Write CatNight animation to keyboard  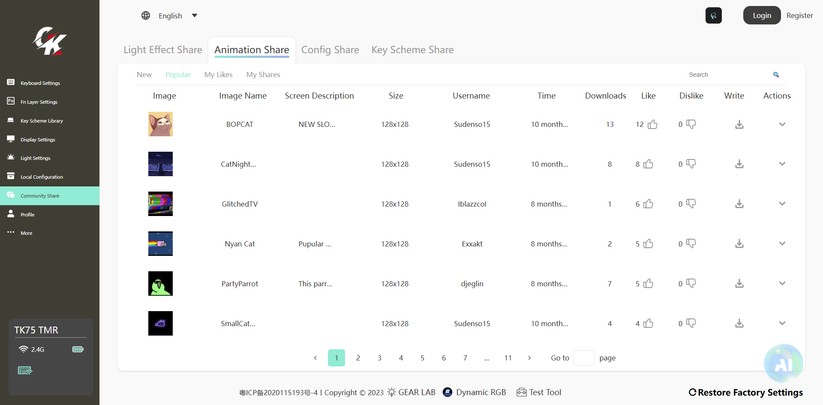[x=739, y=164]
